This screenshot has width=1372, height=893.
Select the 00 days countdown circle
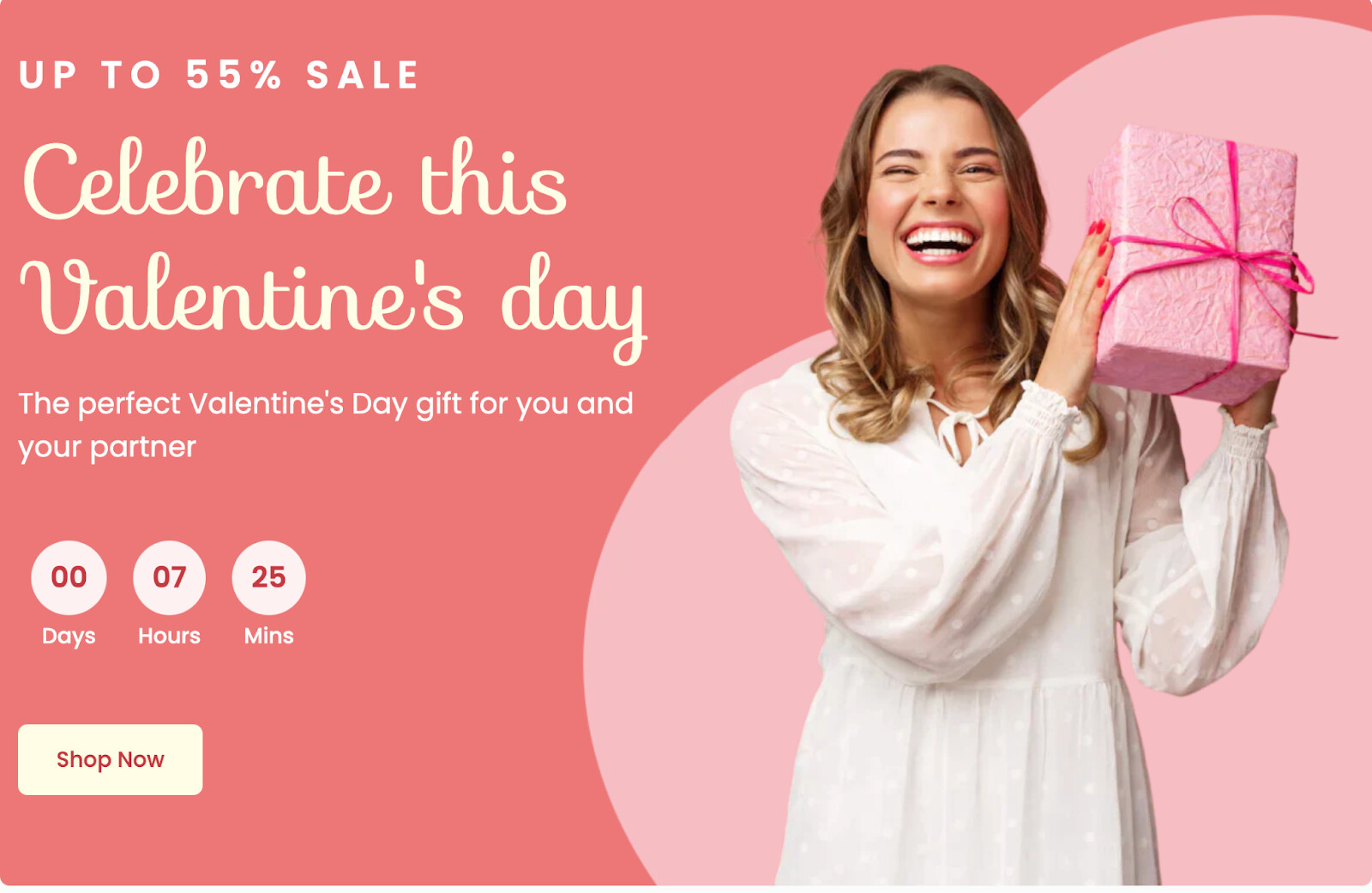tap(69, 577)
